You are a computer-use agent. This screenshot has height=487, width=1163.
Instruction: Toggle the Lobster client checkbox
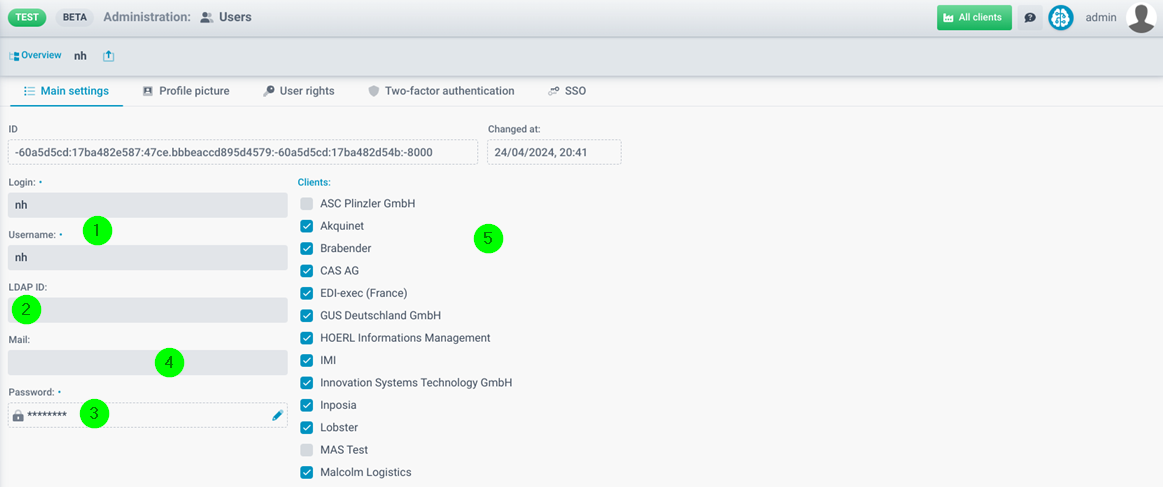[x=307, y=428]
